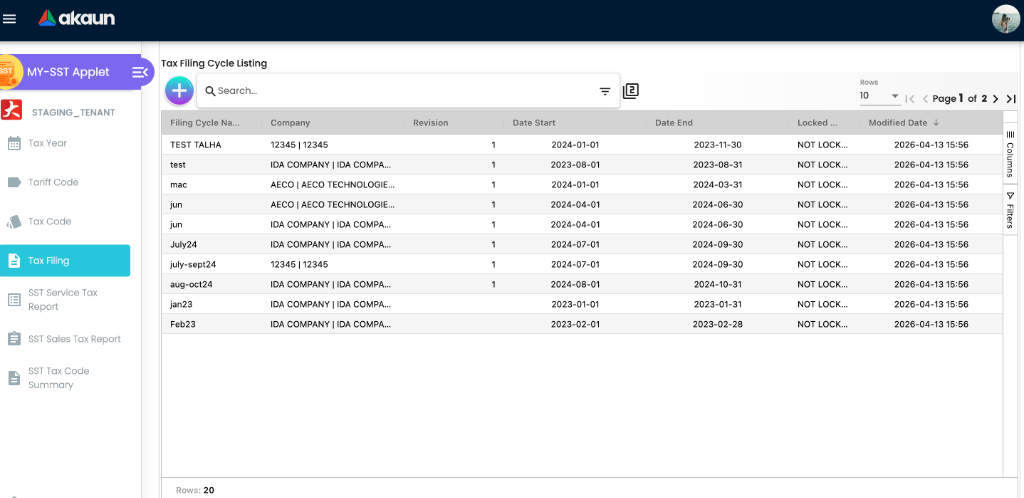Jump to the last page

point(1011,99)
